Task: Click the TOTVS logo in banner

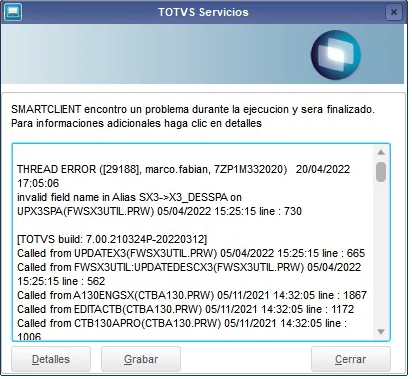Action: 336,55
